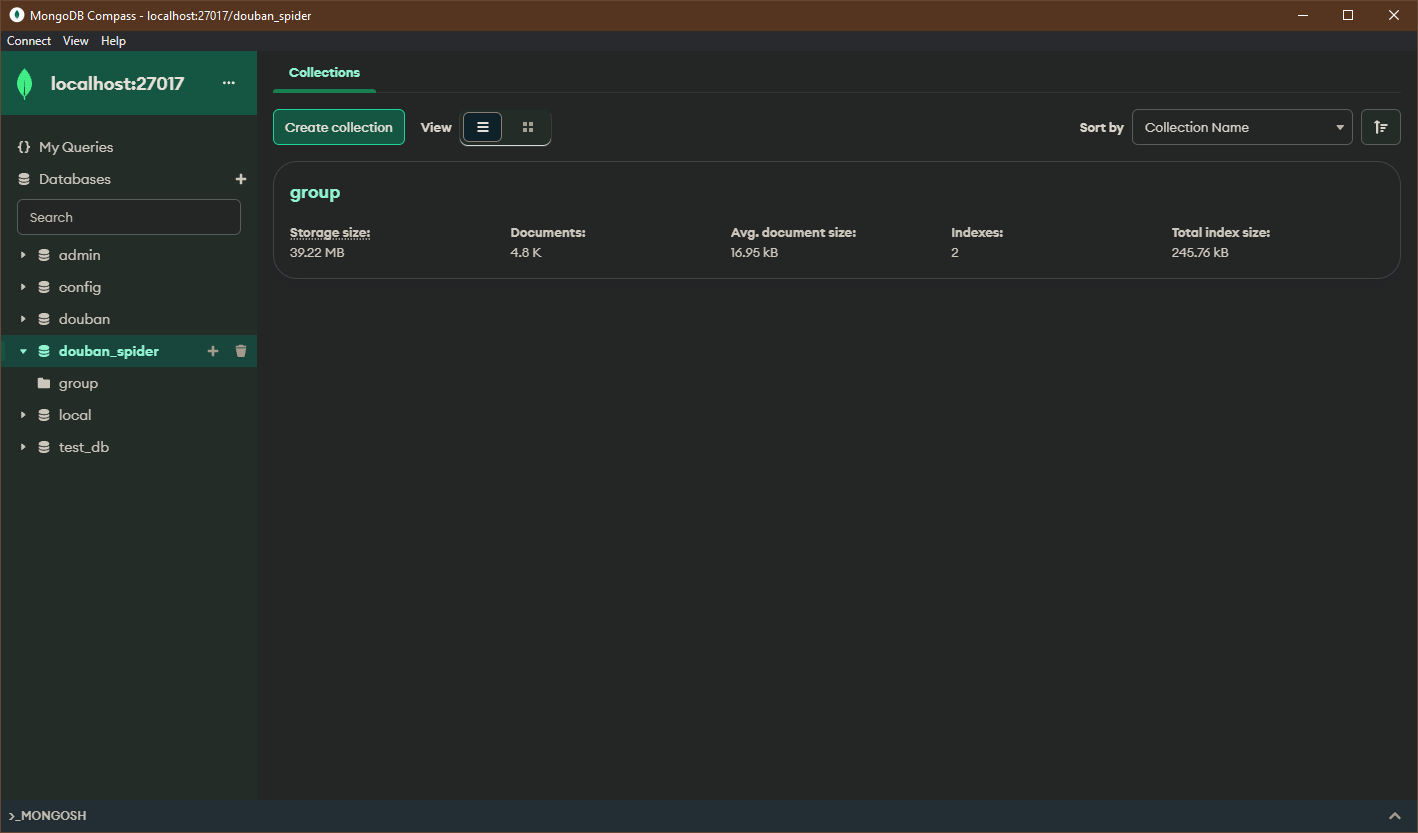This screenshot has height=833, width=1418.
Task: Focus the database Search field
Action: click(129, 217)
